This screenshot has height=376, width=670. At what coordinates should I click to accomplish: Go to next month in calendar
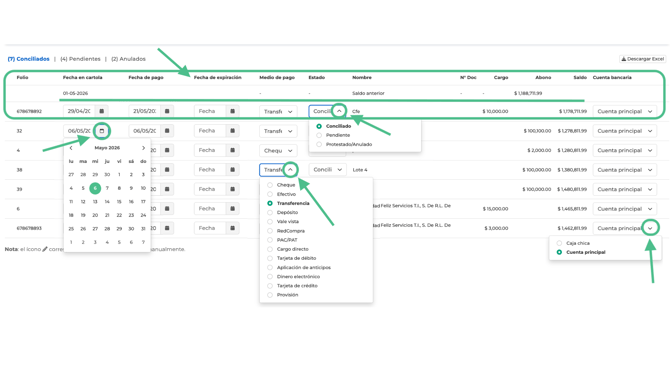pos(143,148)
